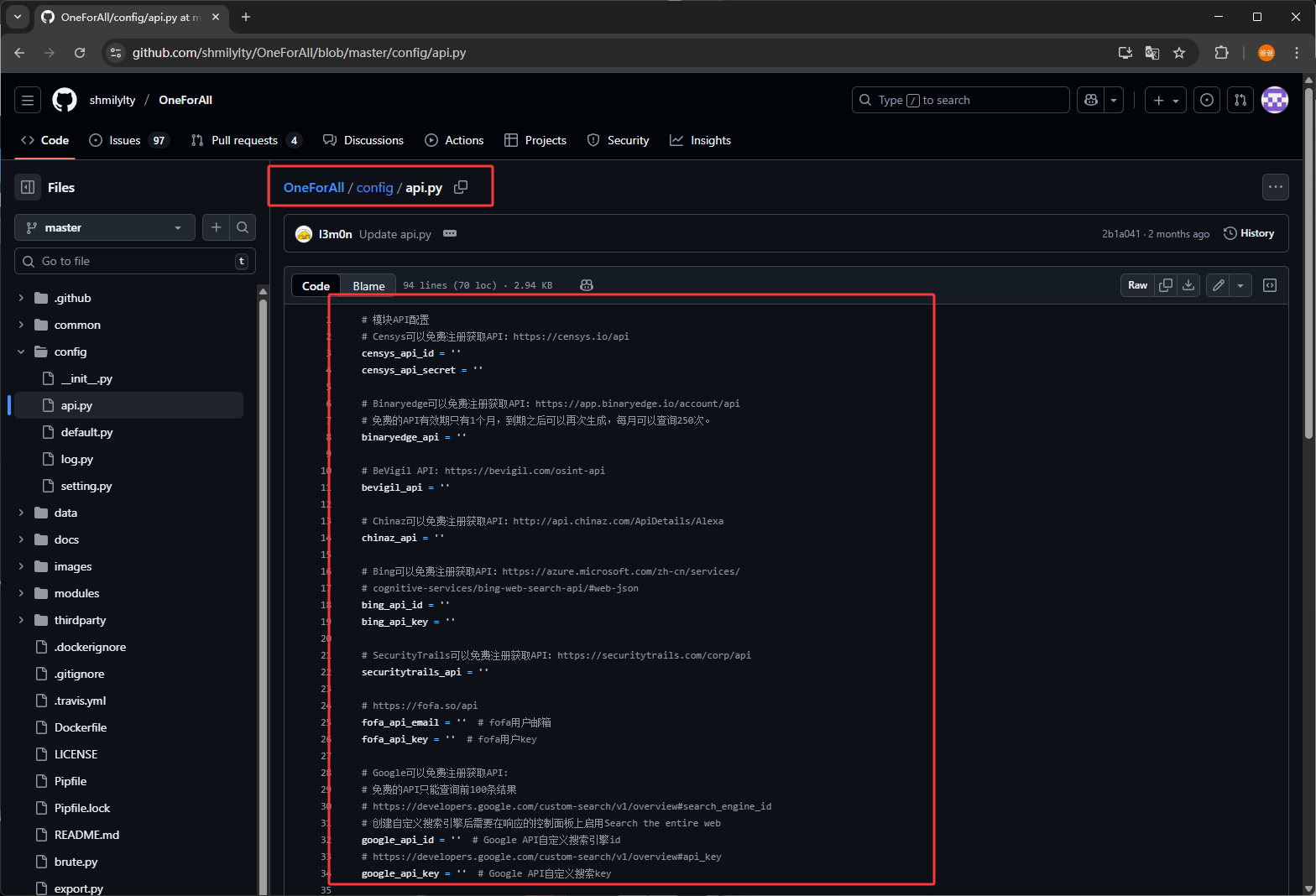Go to the Discussions tab
This screenshot has height=896, width=1316.
click(x=363, y=140)
